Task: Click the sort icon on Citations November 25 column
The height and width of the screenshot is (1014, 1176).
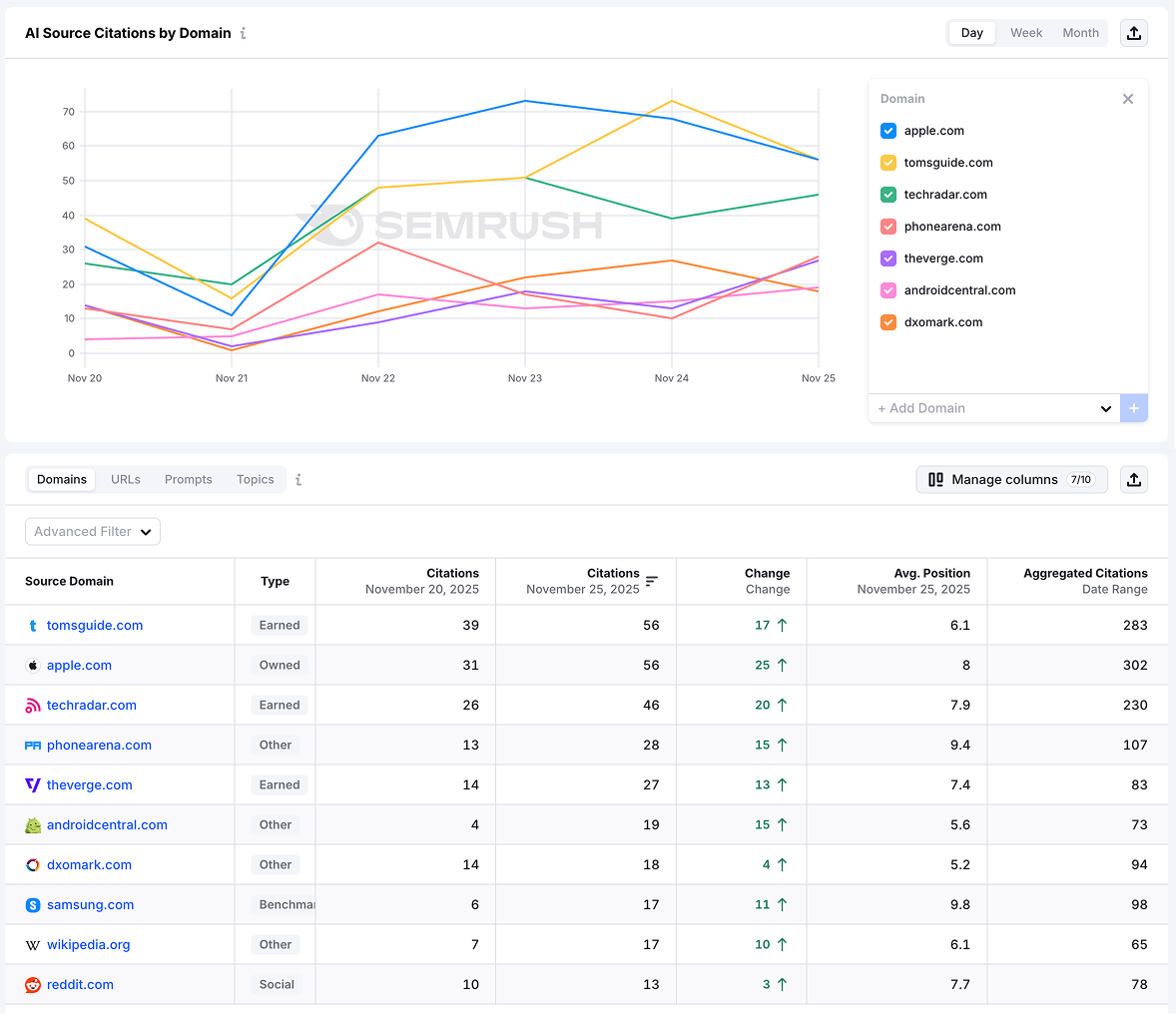Action: pyautogui.click(x=653, y=582)
